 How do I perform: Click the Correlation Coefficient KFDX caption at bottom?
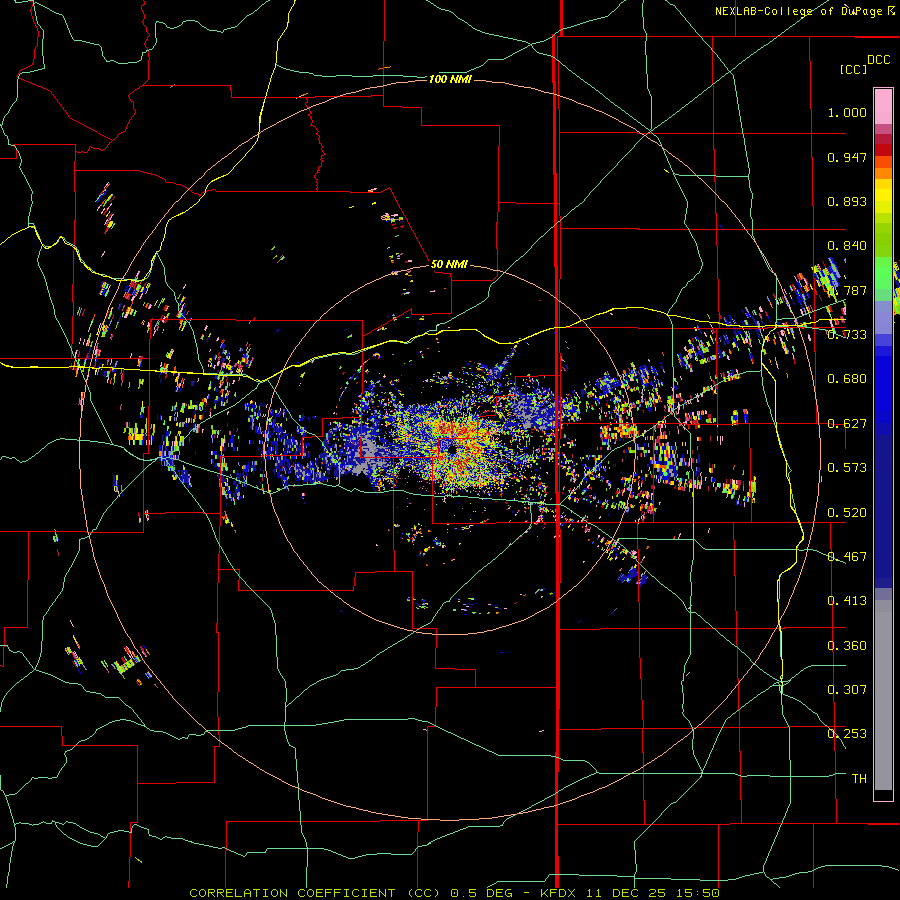pos(454,893)
